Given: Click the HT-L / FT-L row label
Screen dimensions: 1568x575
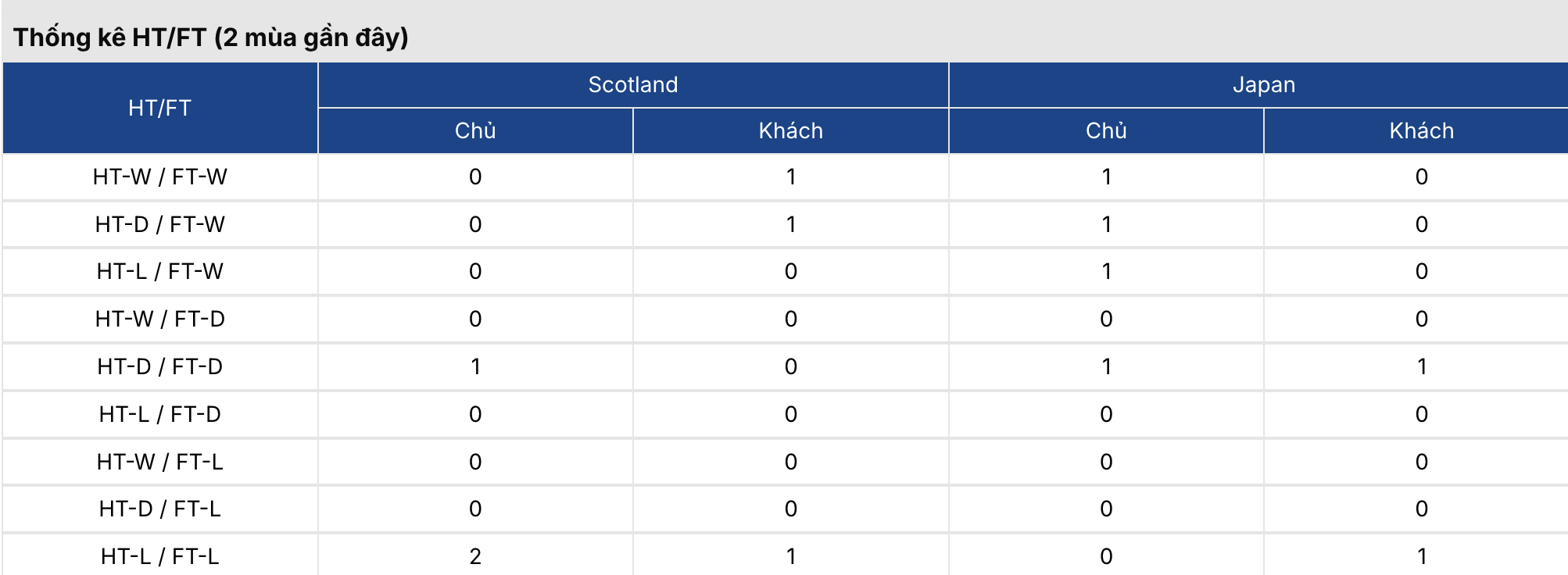Looking at the screenshot, I should [x=159, y=556].
